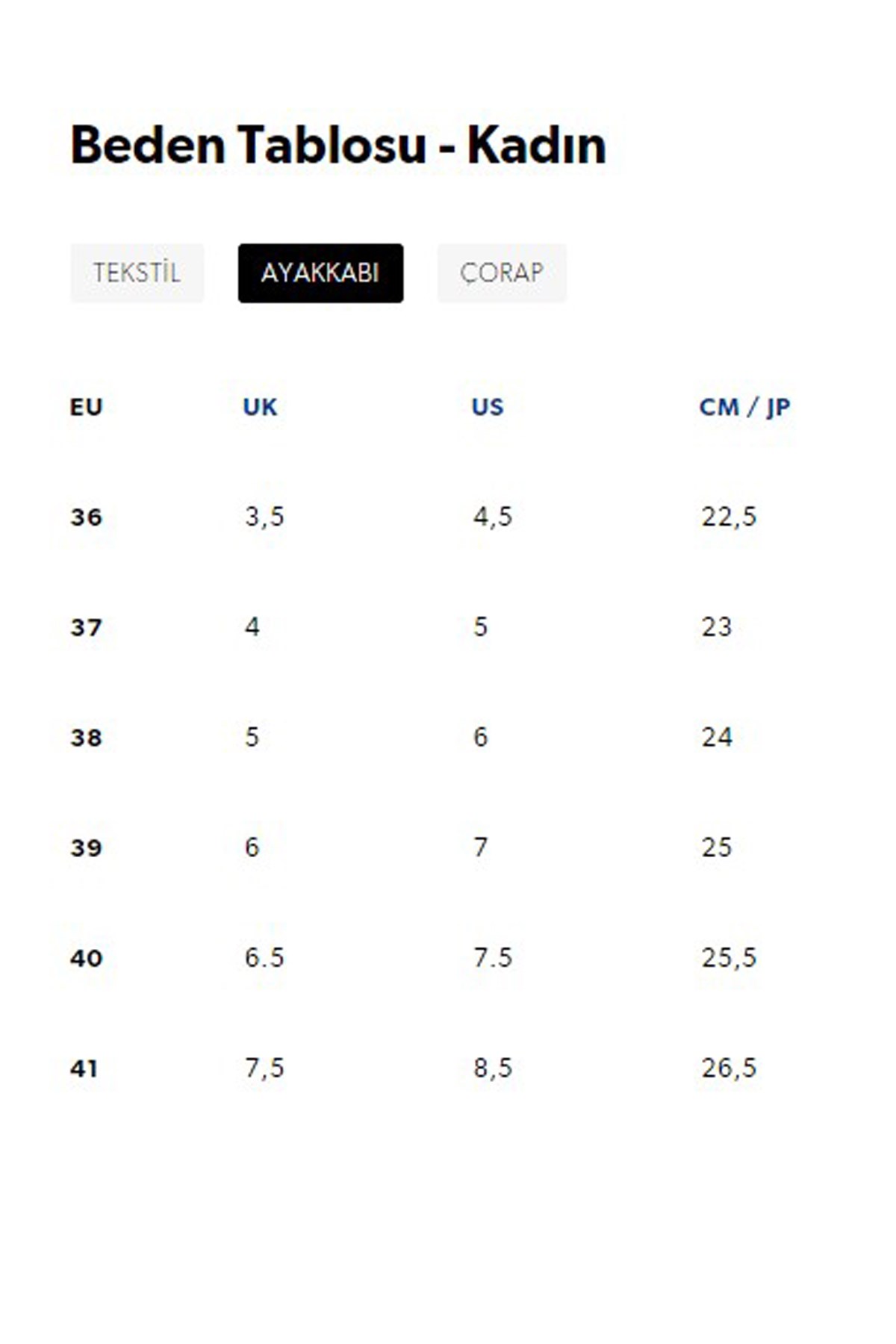Select EU size 40 row label
The width and height of the screenshot is (896, 1344).
click(86, 958)
